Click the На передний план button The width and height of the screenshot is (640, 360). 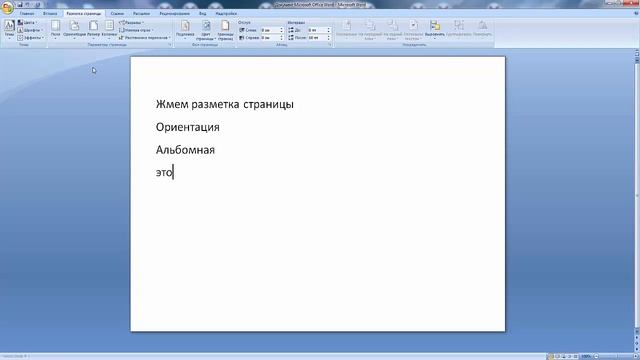click(370, 30)
